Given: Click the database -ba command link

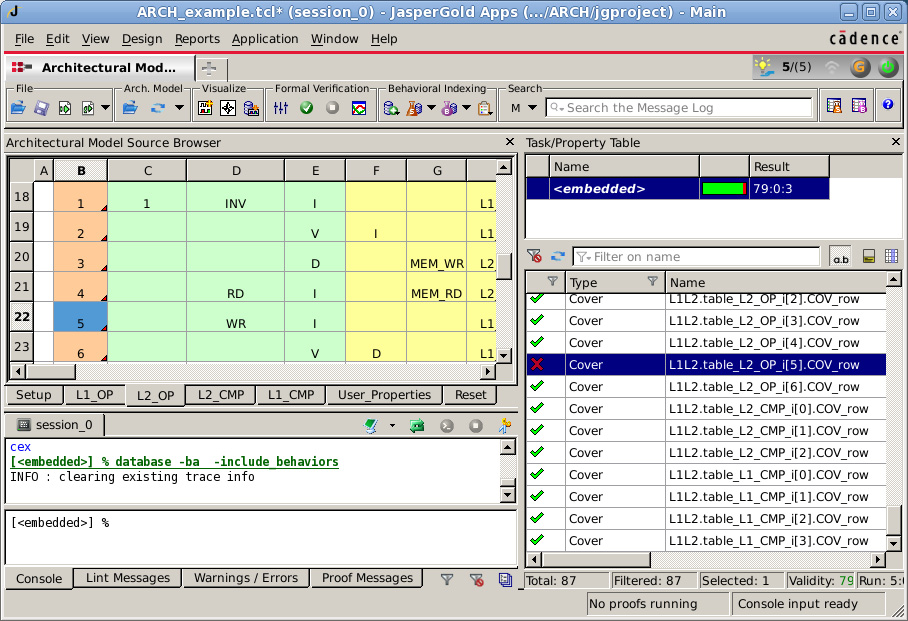Looking at the screenshot, I should [175, 462].
